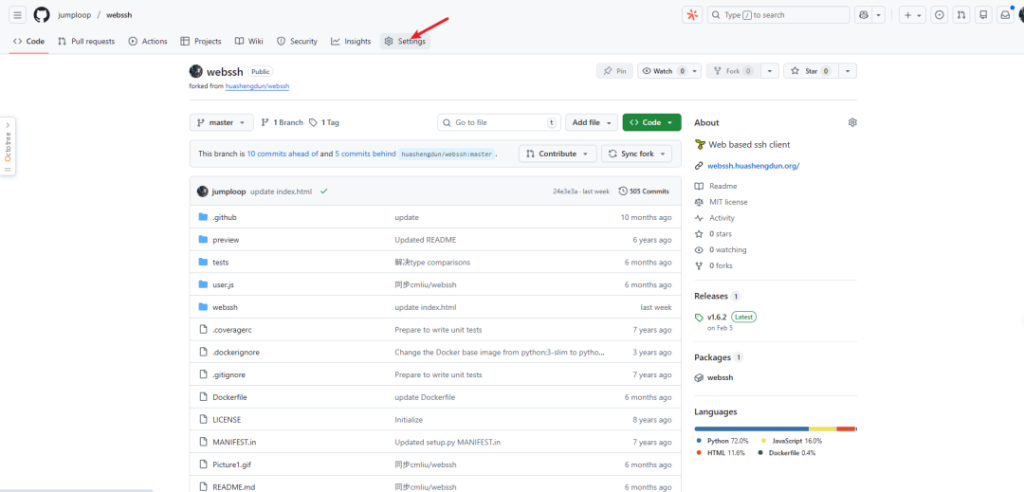Viewport: 1024px width, 492px height.
Task: Open the Security tab
Action: click(297, 41)
